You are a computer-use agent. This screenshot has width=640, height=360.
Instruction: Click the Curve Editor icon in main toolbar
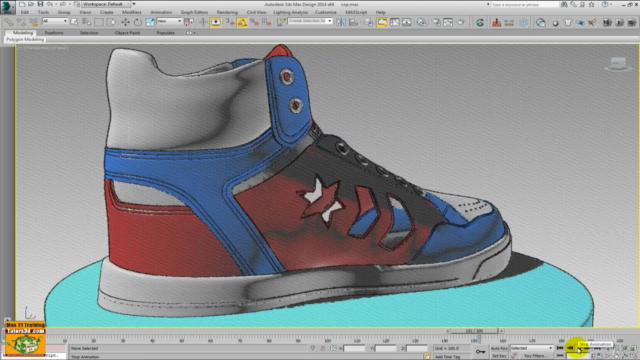click(394, 22)
